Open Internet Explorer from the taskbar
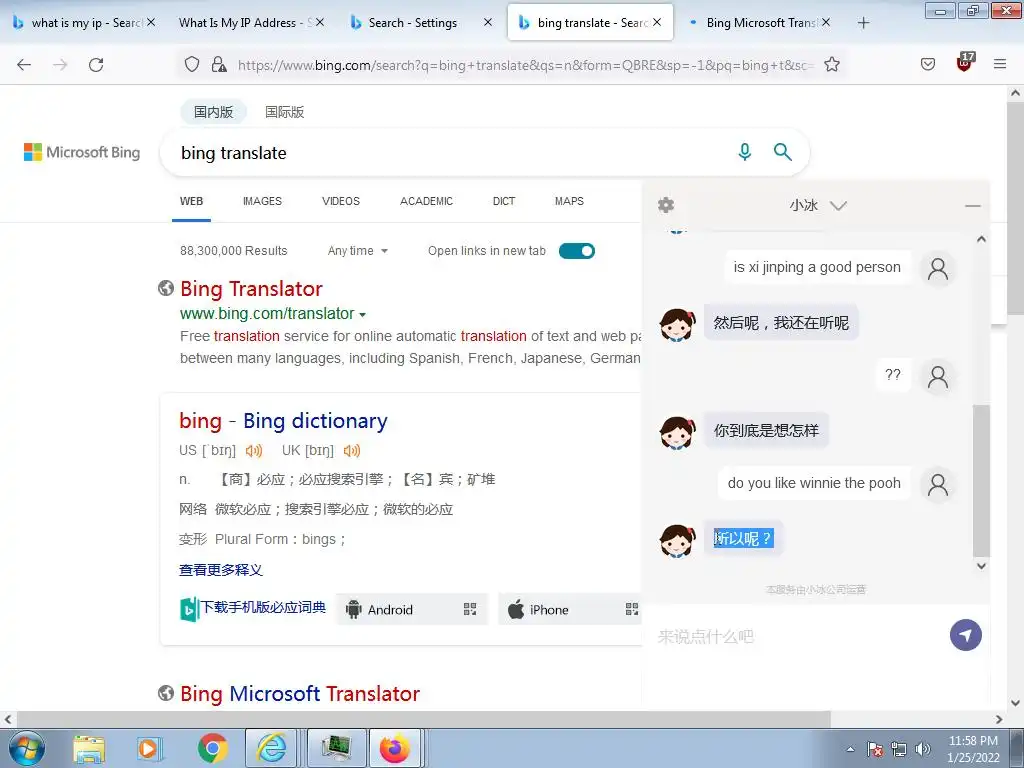The width and height of the screenshot is (1024, 768). [272, 749]
